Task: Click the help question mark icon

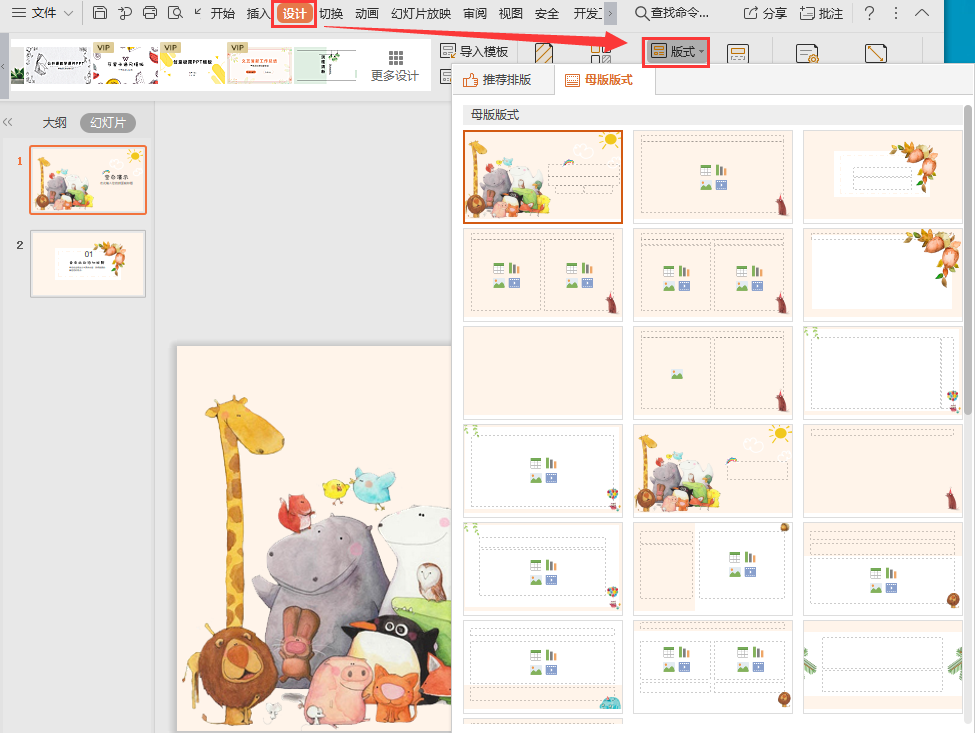Action: [869, 13]
